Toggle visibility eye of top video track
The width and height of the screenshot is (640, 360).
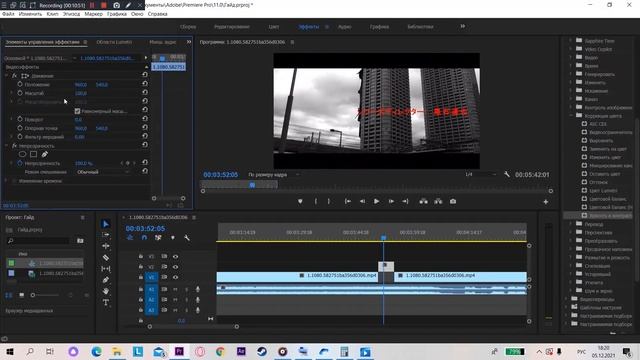tap(176, 256)
